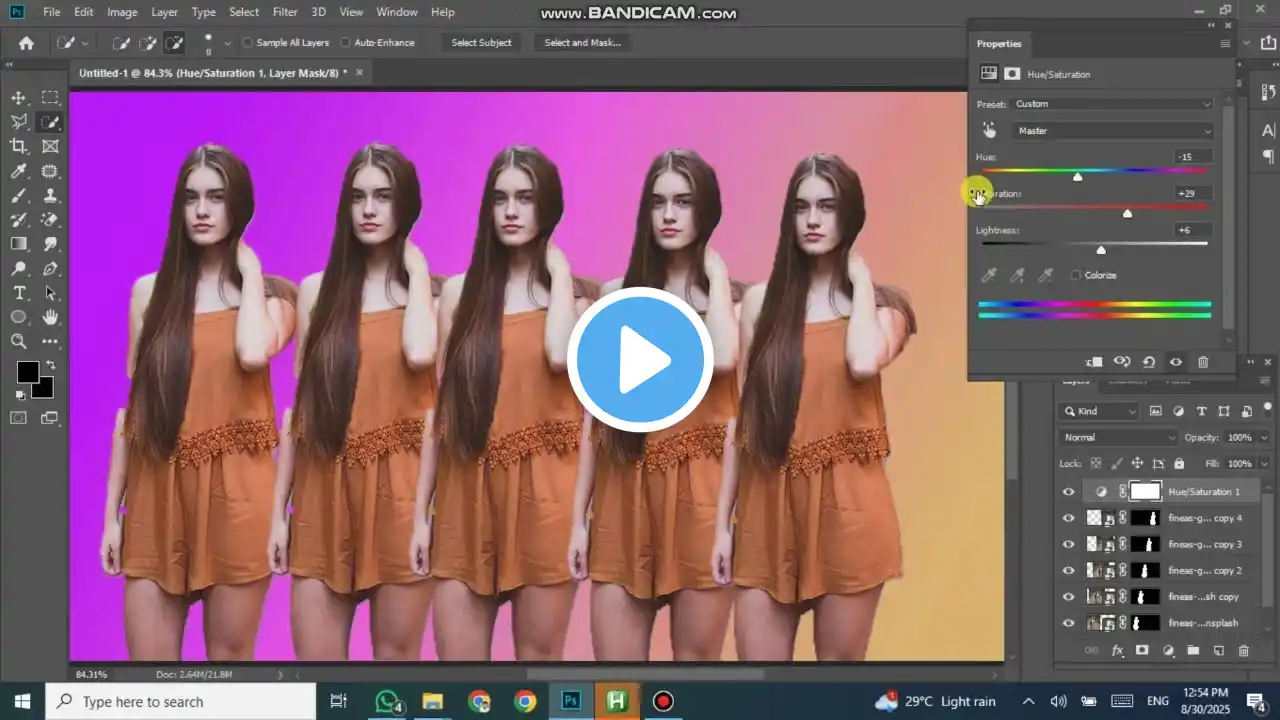The height and width of the screenshot is (720, 1280).
Task: Switch to the Properties panel tab
Action: coord(999,43)
